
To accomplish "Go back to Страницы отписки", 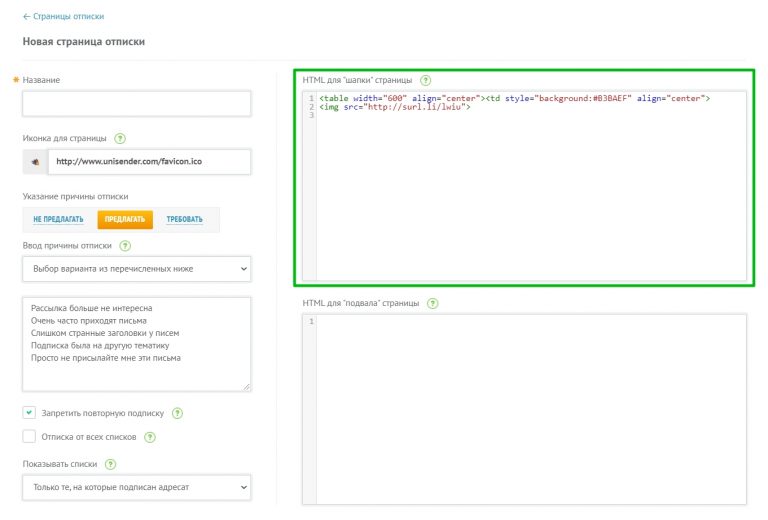I will pyautogui.click(x=63, y=16).
